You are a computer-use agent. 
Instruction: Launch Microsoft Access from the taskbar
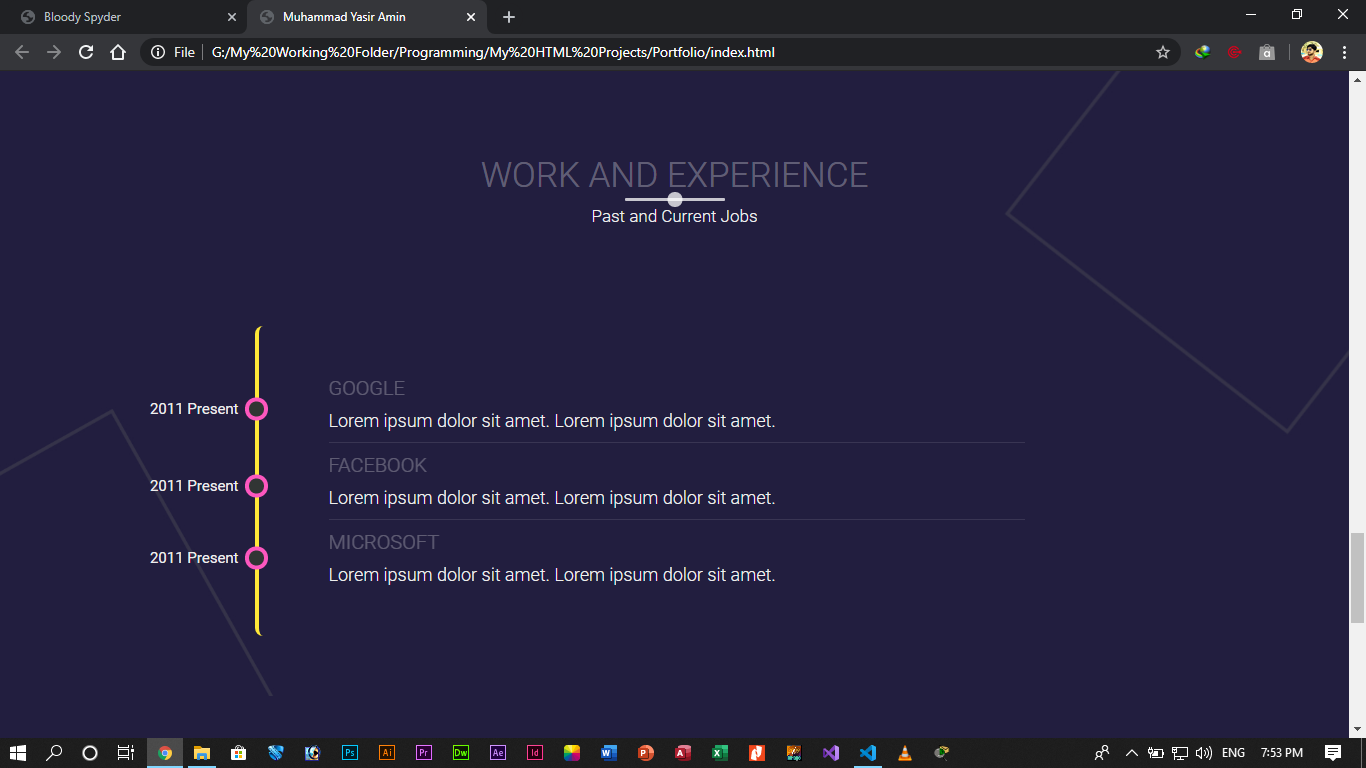click(x=683, y=753)
